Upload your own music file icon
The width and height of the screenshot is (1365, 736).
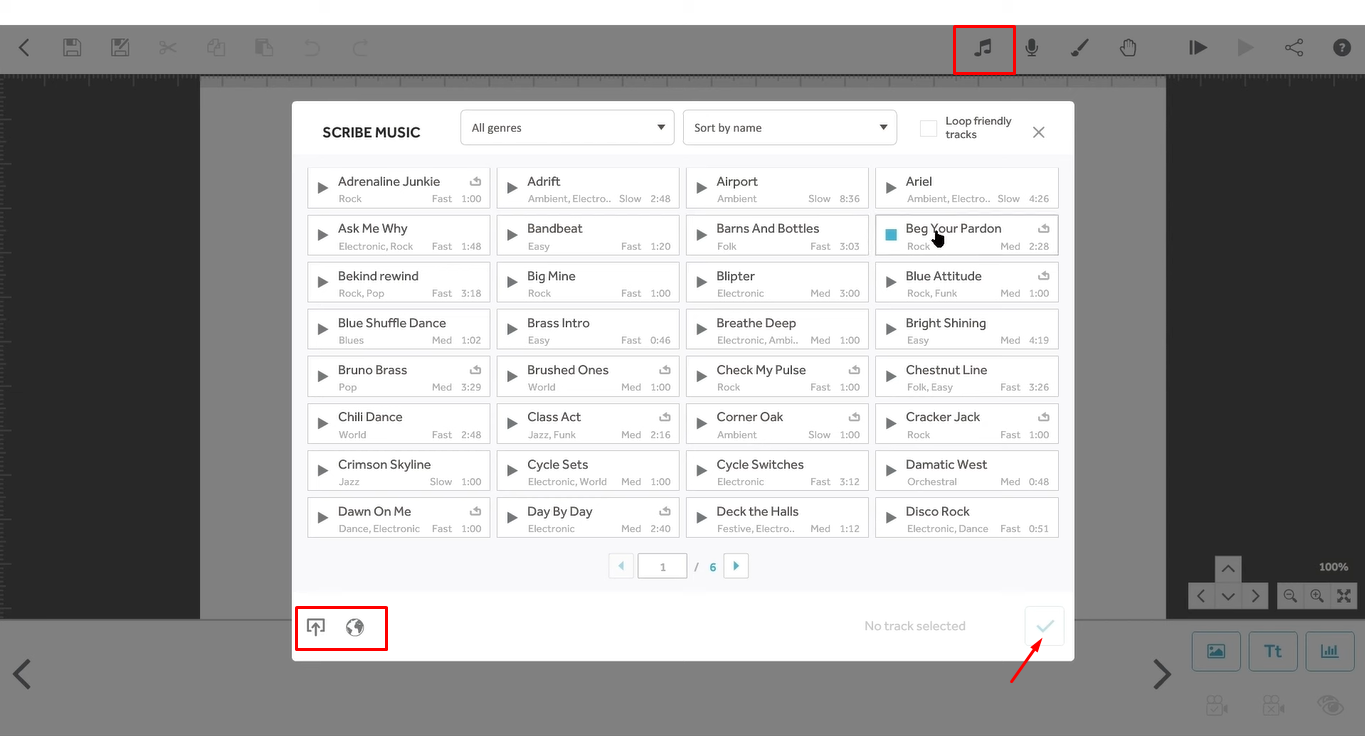click(316, 627)
